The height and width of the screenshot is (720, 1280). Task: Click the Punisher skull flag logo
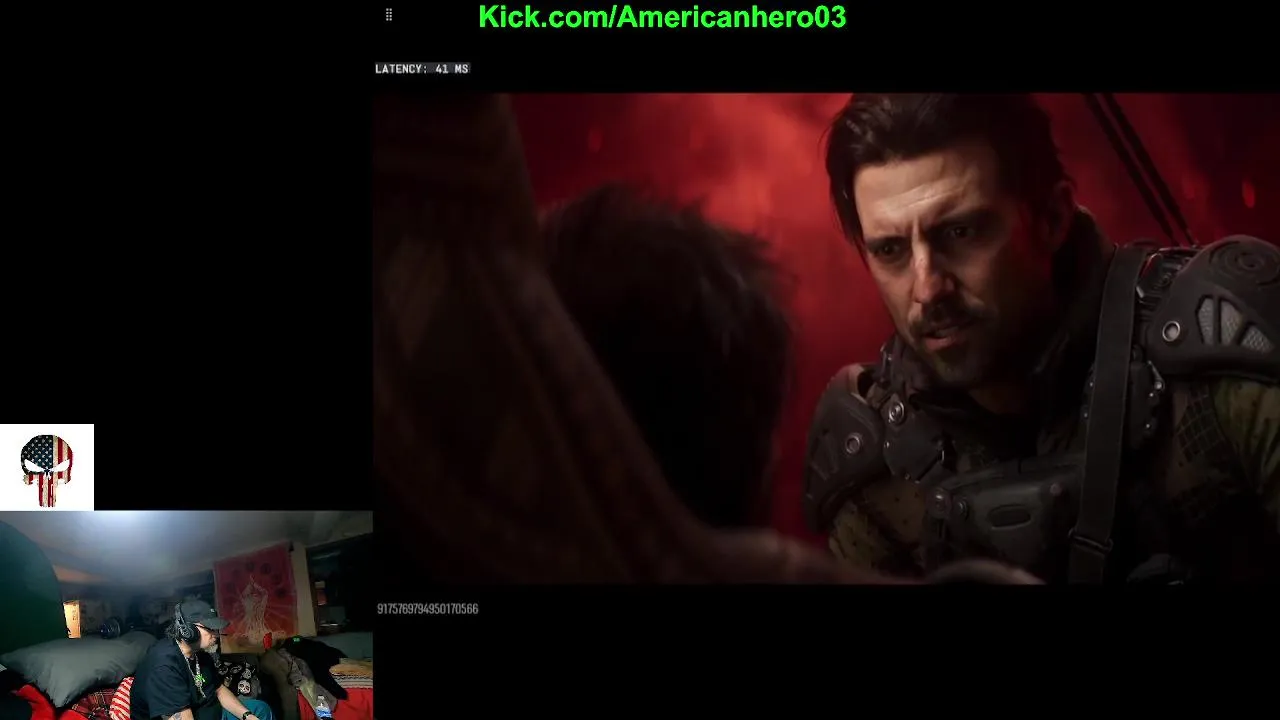point(47,469)
